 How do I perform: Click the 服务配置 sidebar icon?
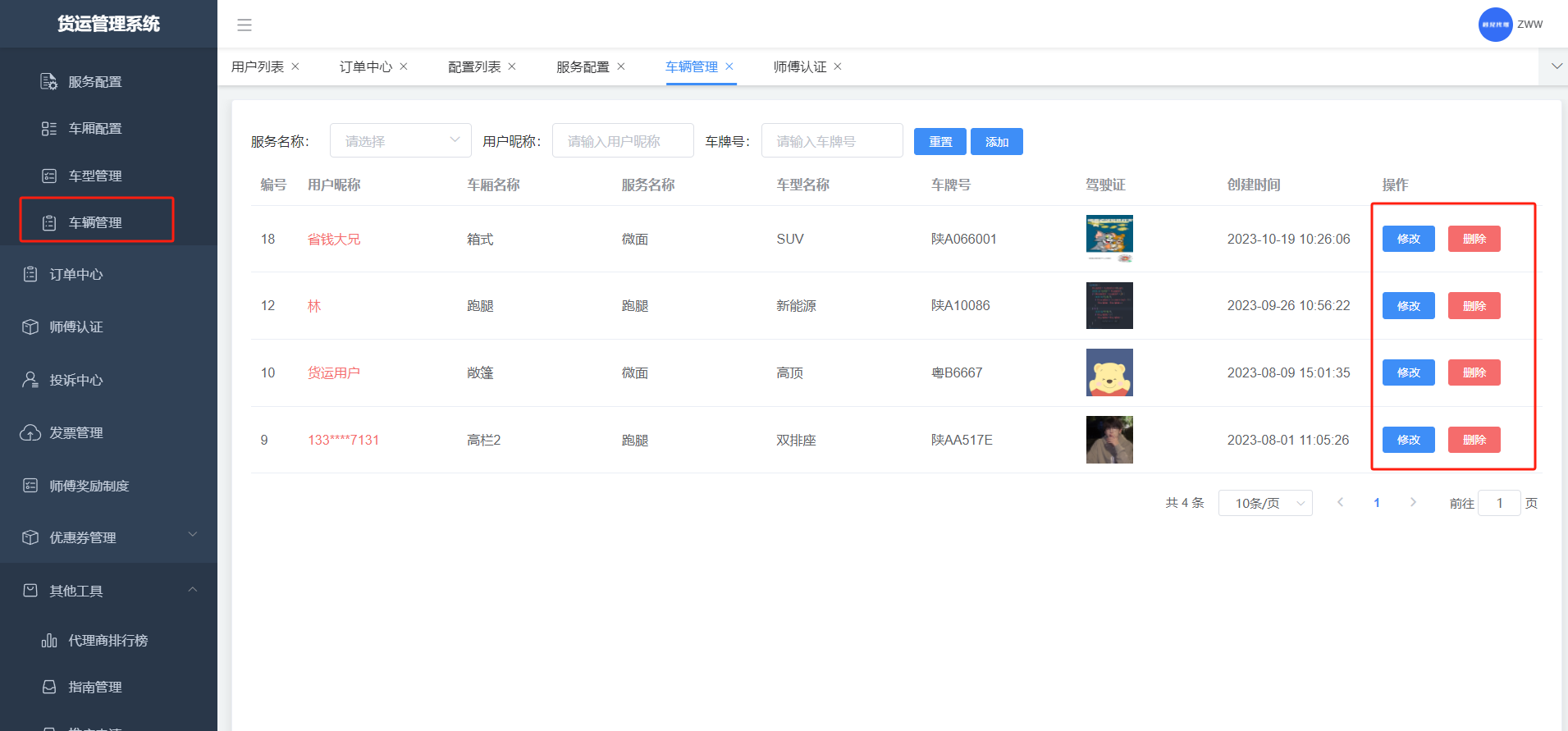coord(48,81)
